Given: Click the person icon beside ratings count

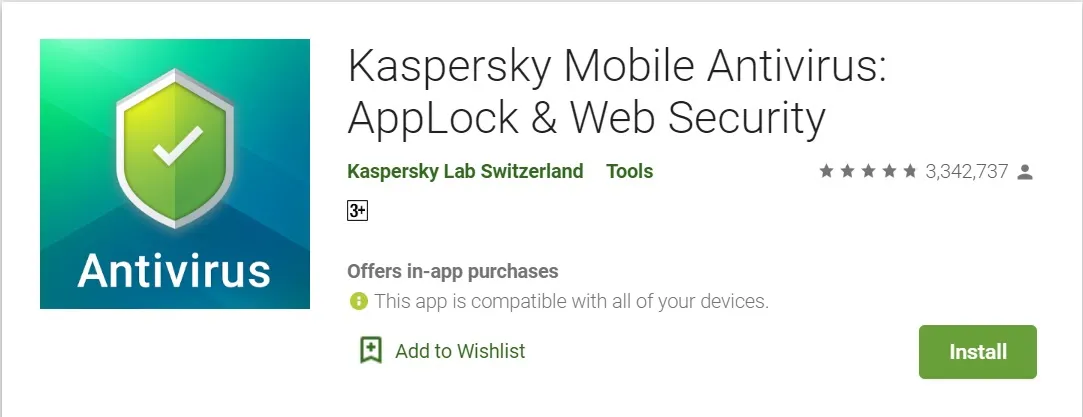Looking at the screenshot, I should point(1024,172).
